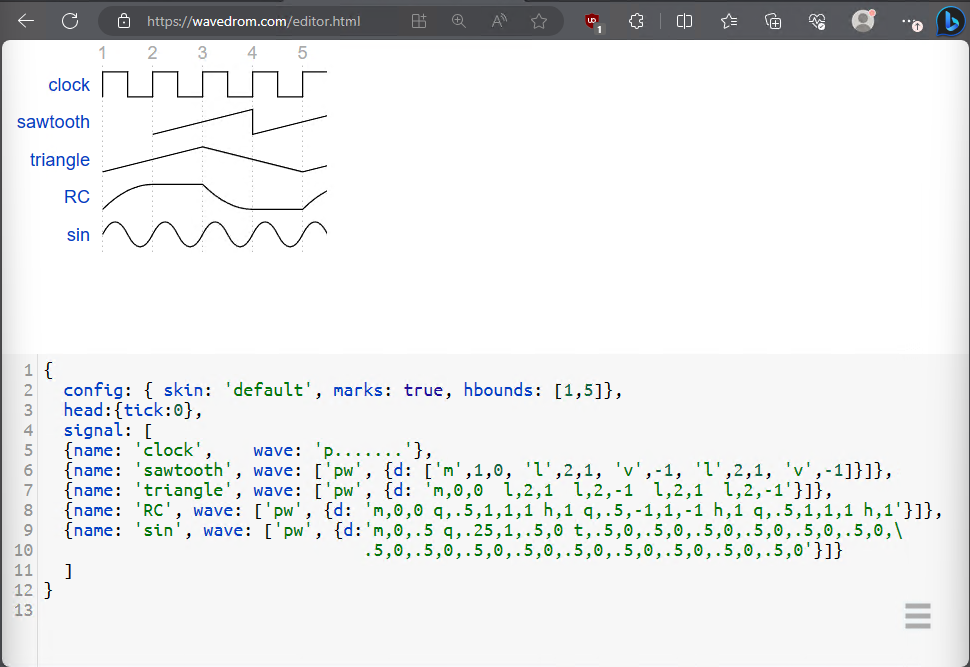Open the Browser essentials icon

point(816,21)
